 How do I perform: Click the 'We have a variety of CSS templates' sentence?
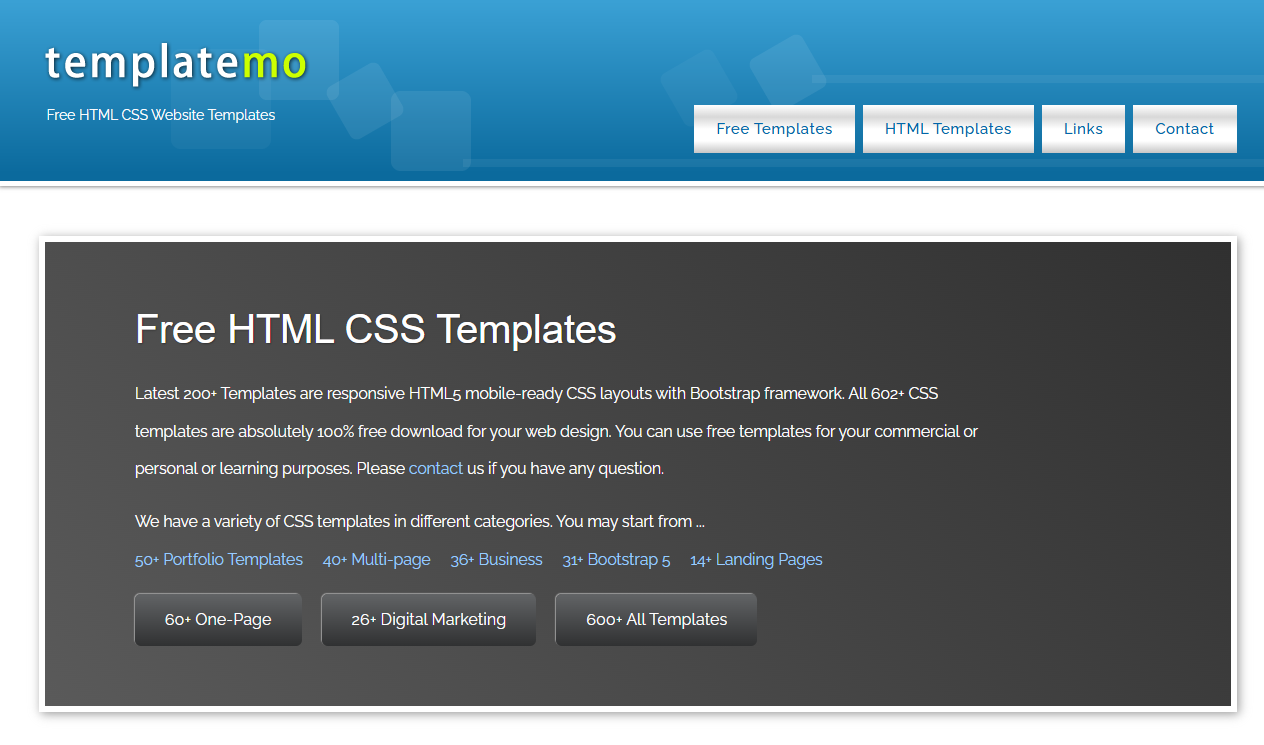pyautogui.click(x=419, y=522)
